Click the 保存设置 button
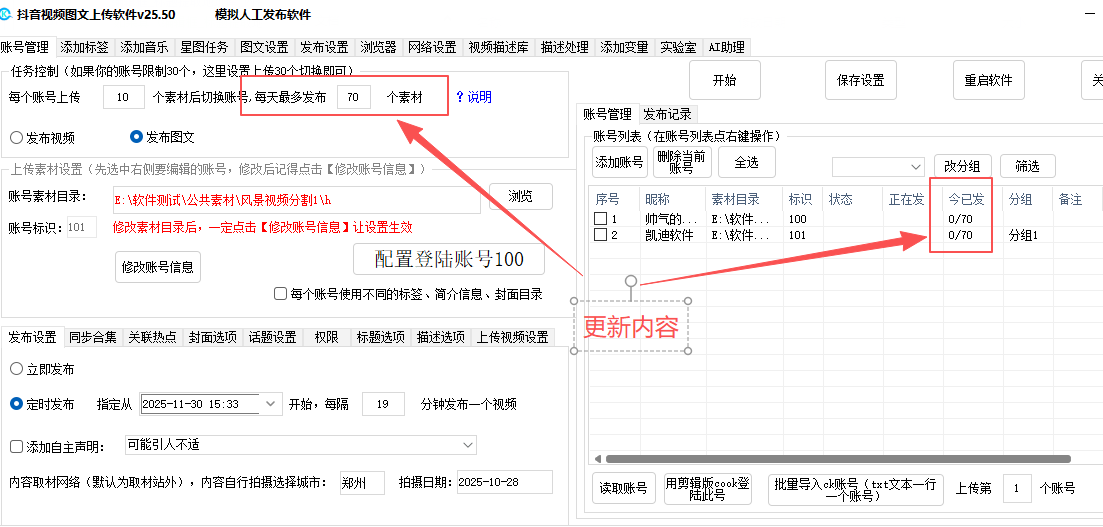The image size is (1103, 527). (x=861, y=80)
